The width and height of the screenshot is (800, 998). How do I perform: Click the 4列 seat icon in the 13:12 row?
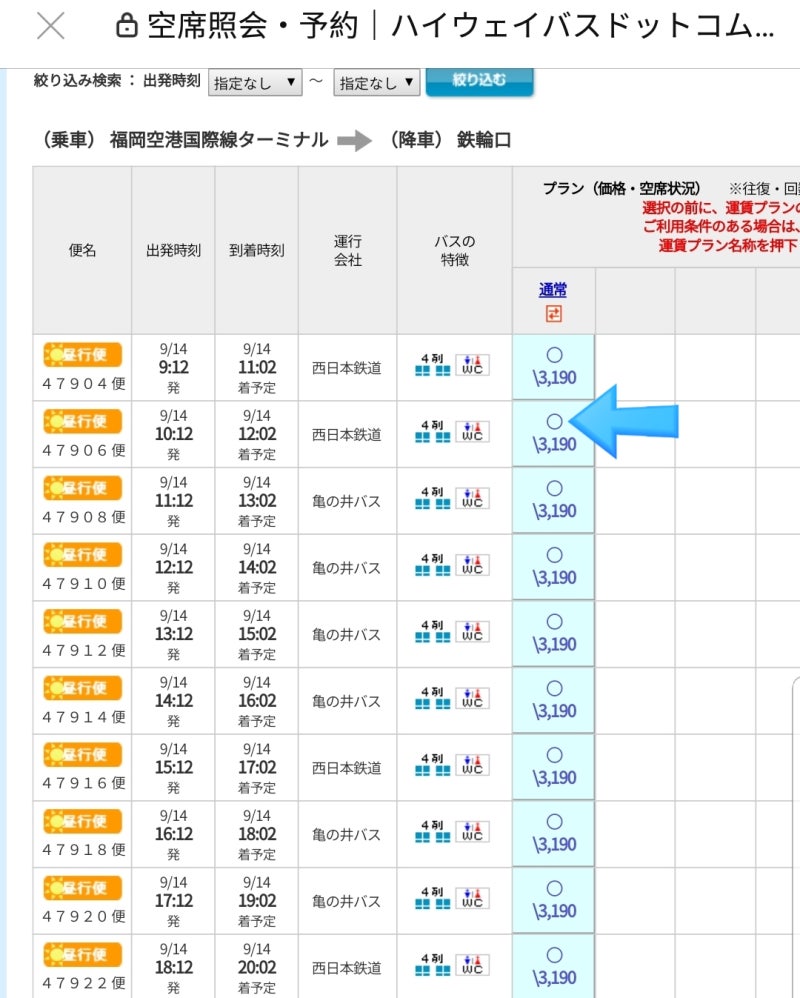pyautogui.click(x=433, y=631)
